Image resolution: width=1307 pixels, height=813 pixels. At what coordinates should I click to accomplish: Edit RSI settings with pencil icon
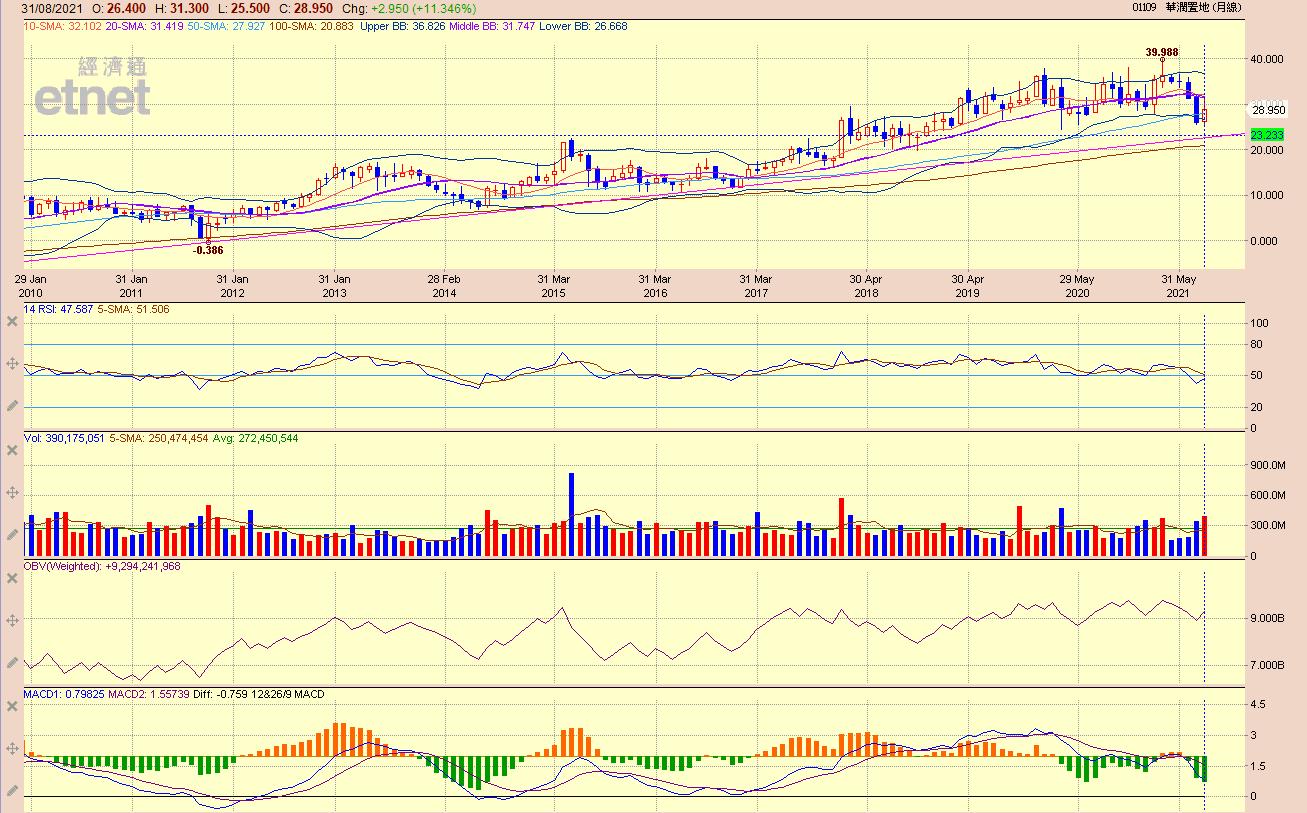click(12, 406)
